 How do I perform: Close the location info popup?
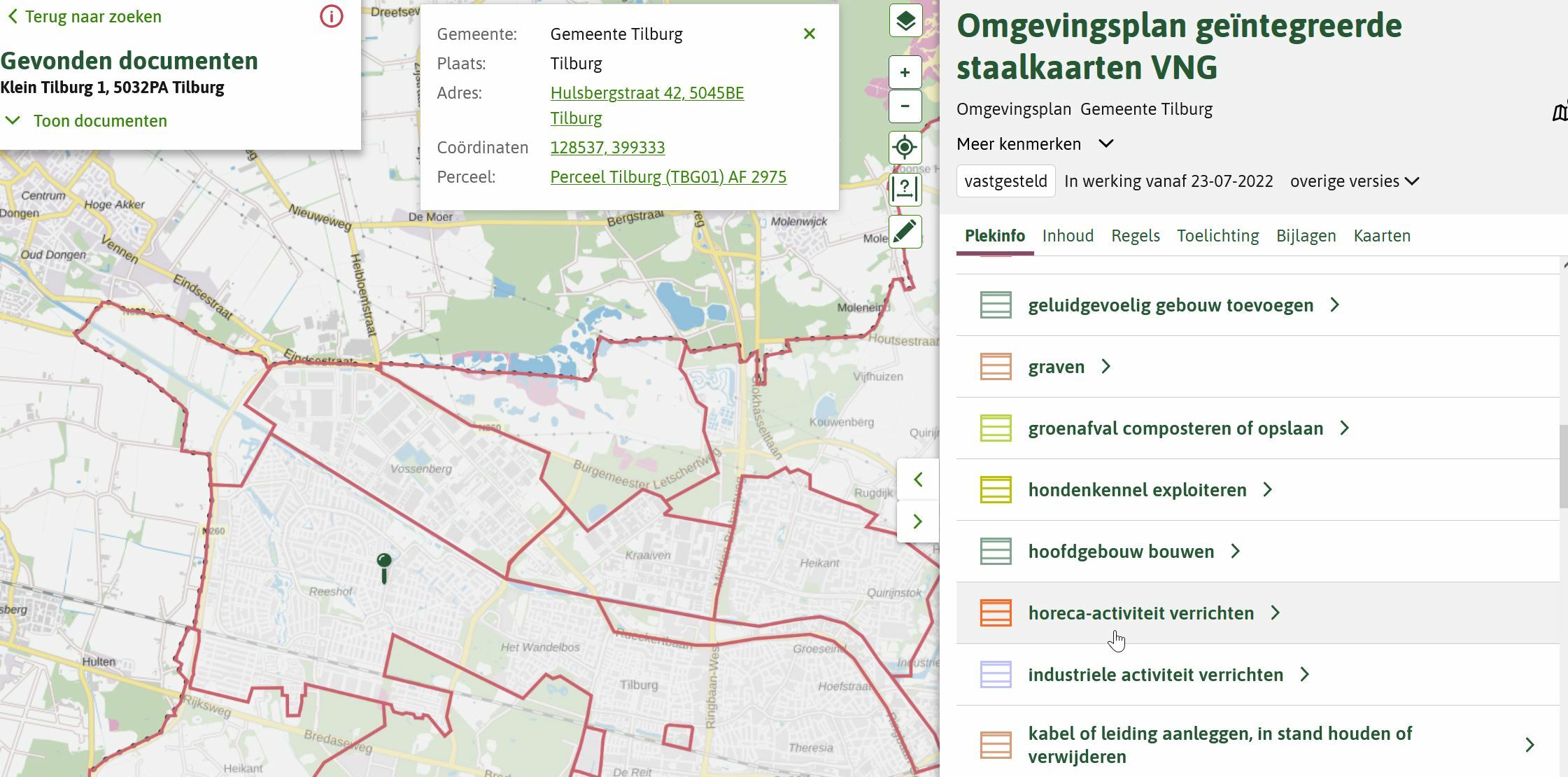pos(810,34)
